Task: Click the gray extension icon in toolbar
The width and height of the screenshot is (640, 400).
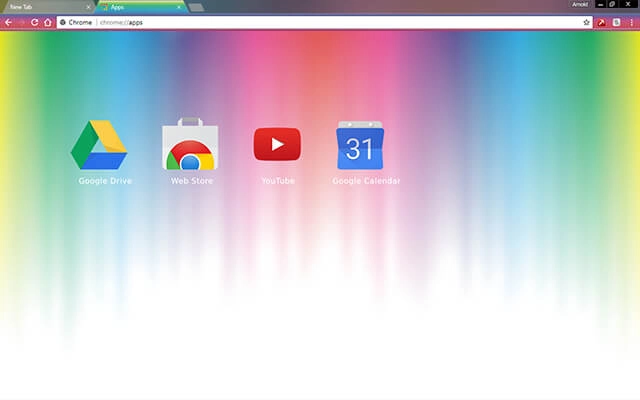Action: pos(617,22)
